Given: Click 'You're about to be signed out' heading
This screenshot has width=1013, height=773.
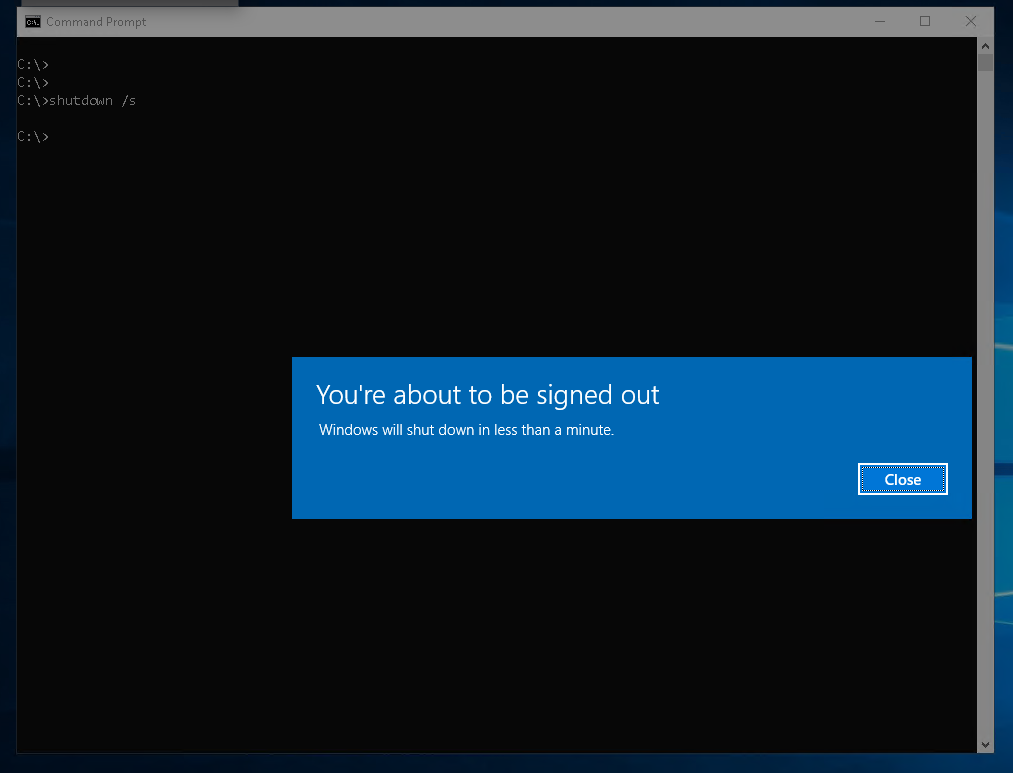Looking at the screenshot, I should click(488, 395).
